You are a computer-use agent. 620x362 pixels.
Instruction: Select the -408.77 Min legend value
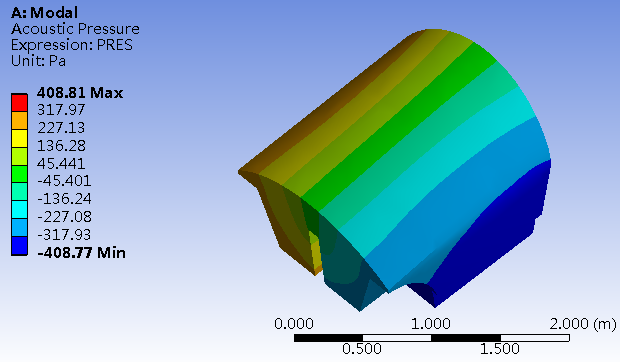pyautogui.click(x=81, y=253)
